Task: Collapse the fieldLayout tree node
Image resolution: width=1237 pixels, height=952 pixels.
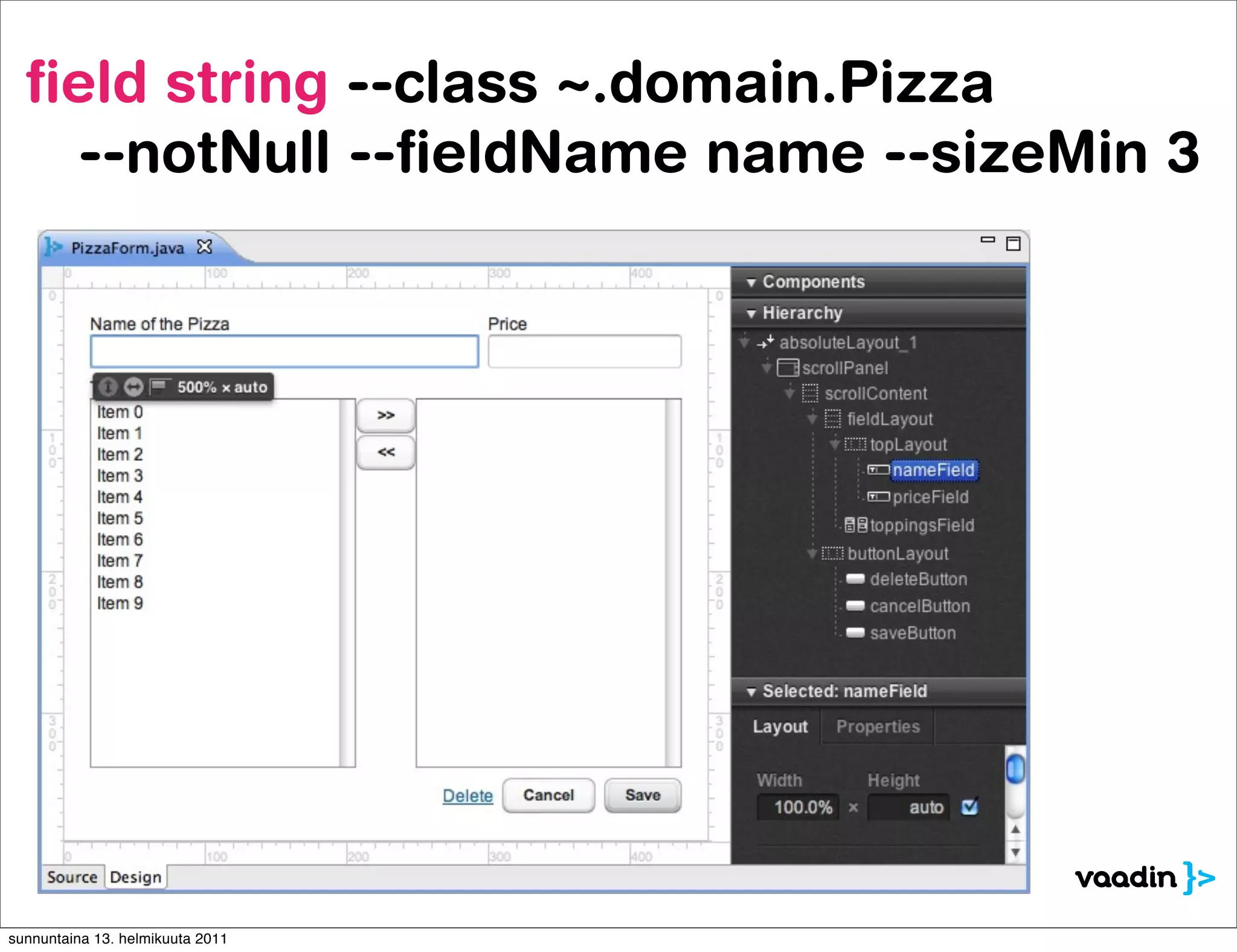Action: [812, 419]
